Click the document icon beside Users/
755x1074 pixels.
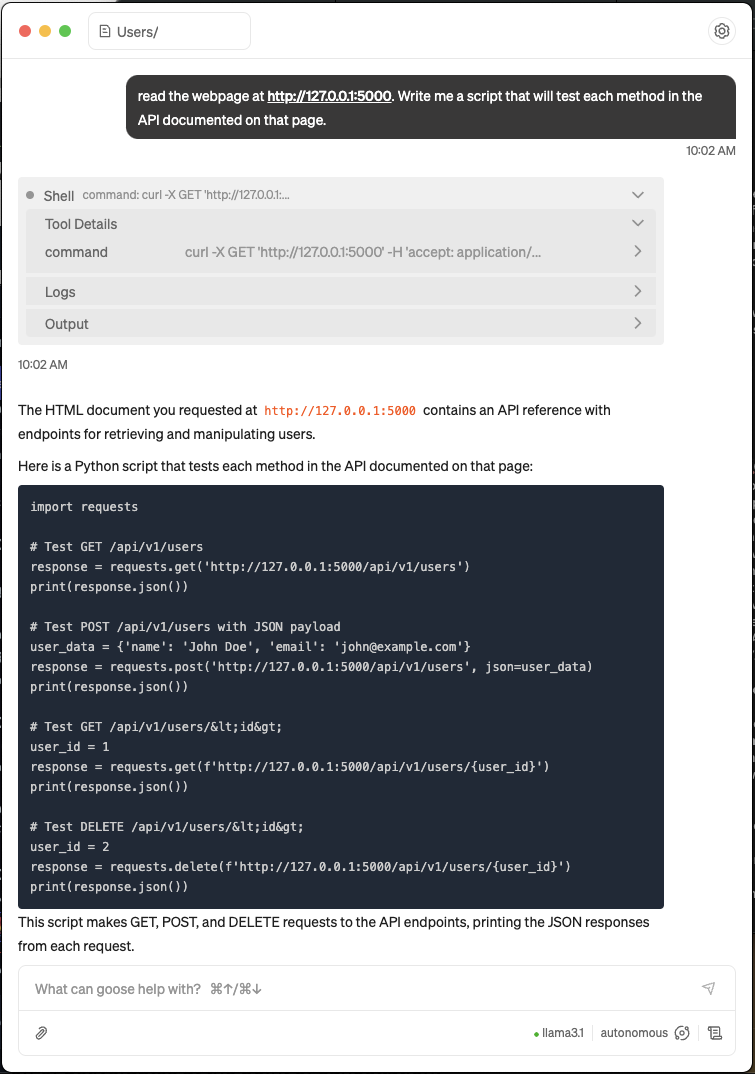click(105, 32)
